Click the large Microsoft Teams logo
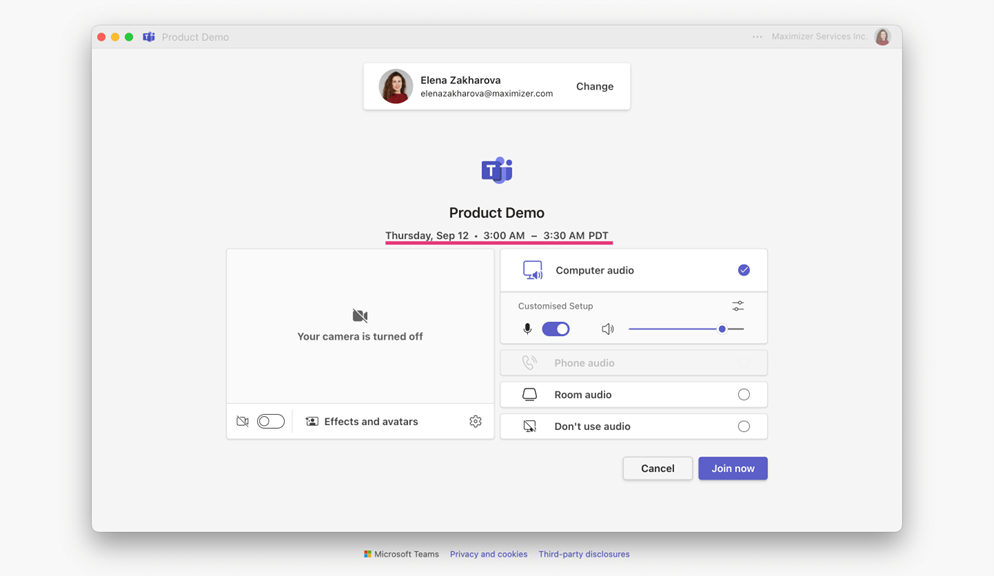Screen dimensions: 994x576 pyautogui.click(x=497, y=170)
